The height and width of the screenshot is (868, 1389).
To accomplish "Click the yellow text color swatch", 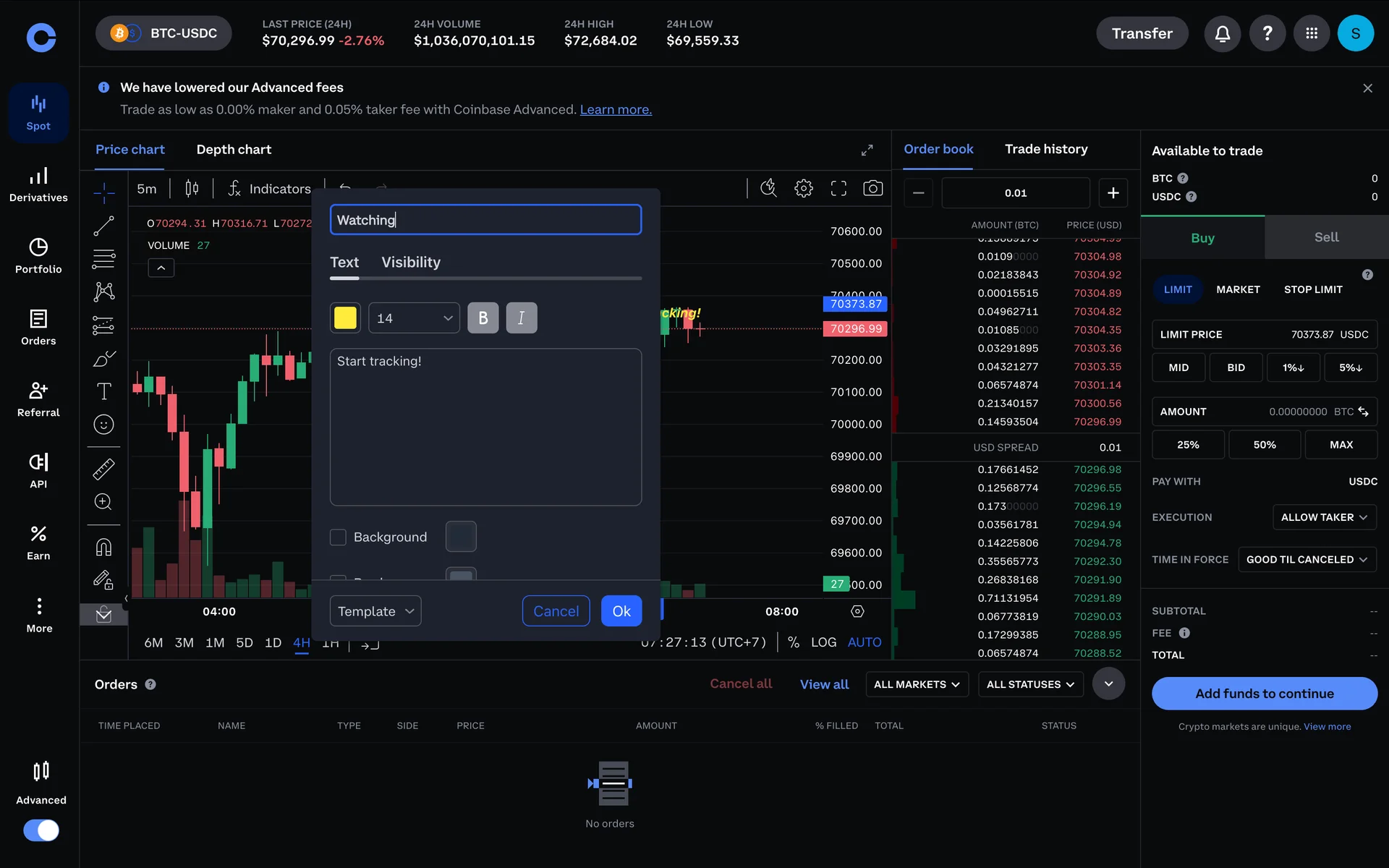I will point(345,318).
